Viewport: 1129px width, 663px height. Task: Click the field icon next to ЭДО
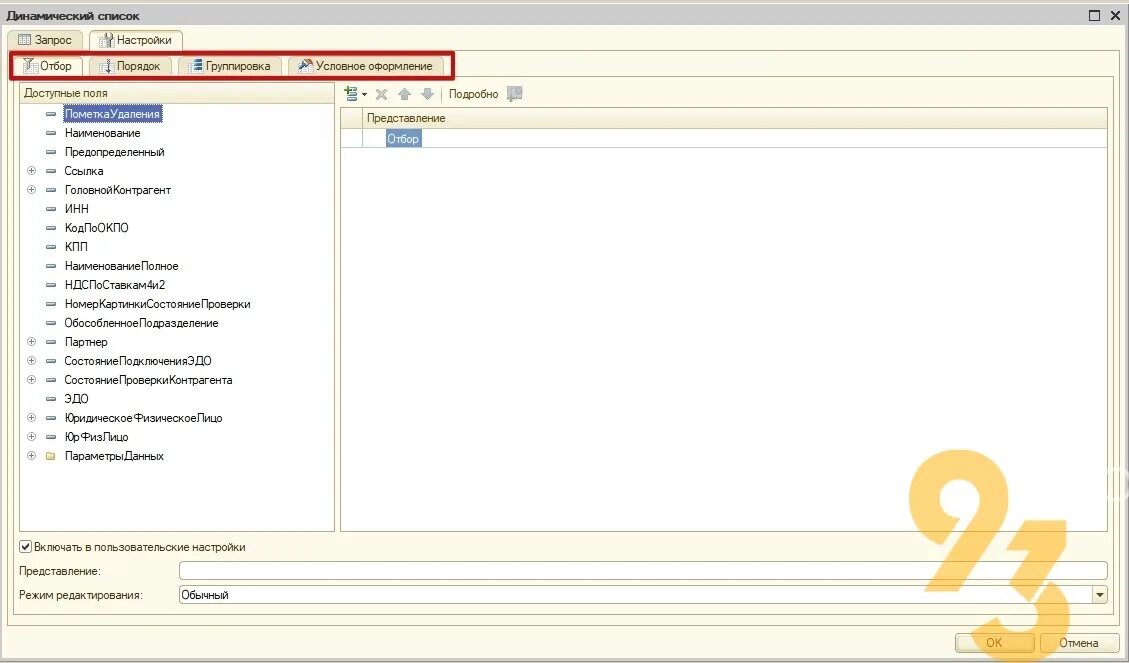coord(50,399)
